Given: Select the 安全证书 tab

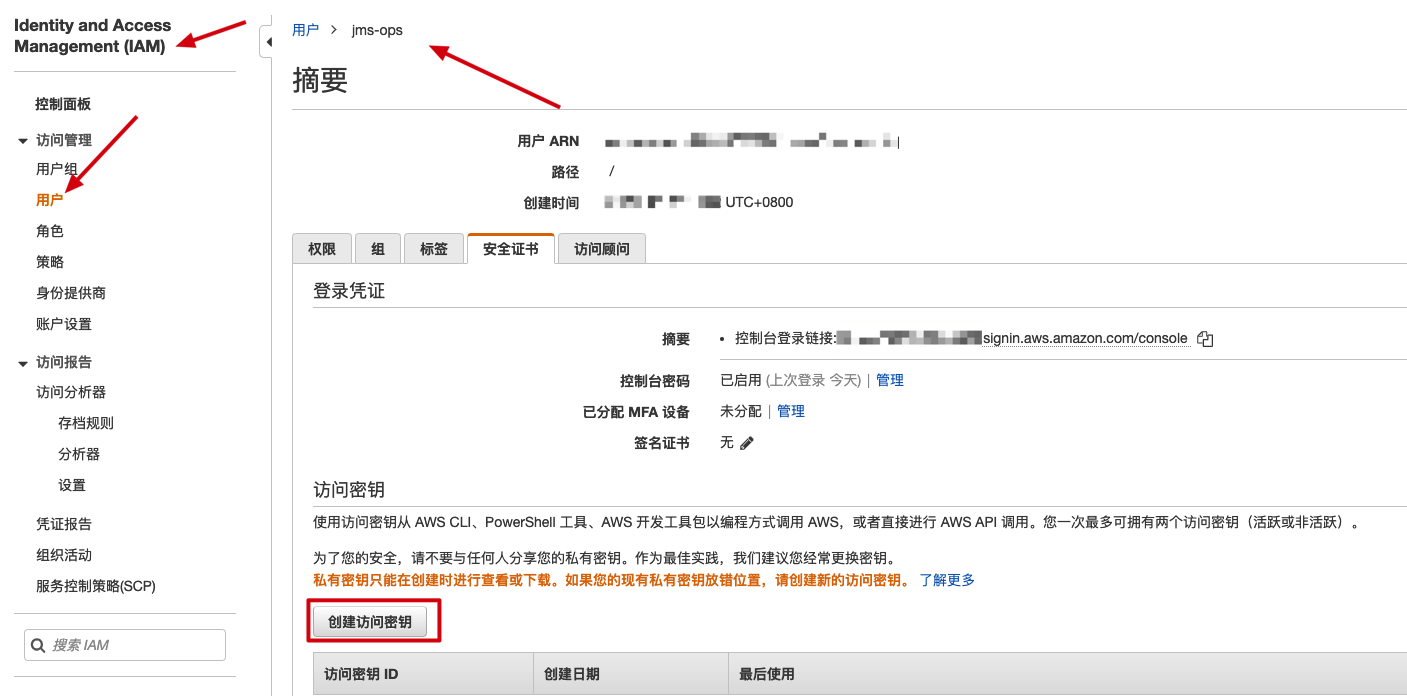Looking at the screenshot, I should click(511, 249).
